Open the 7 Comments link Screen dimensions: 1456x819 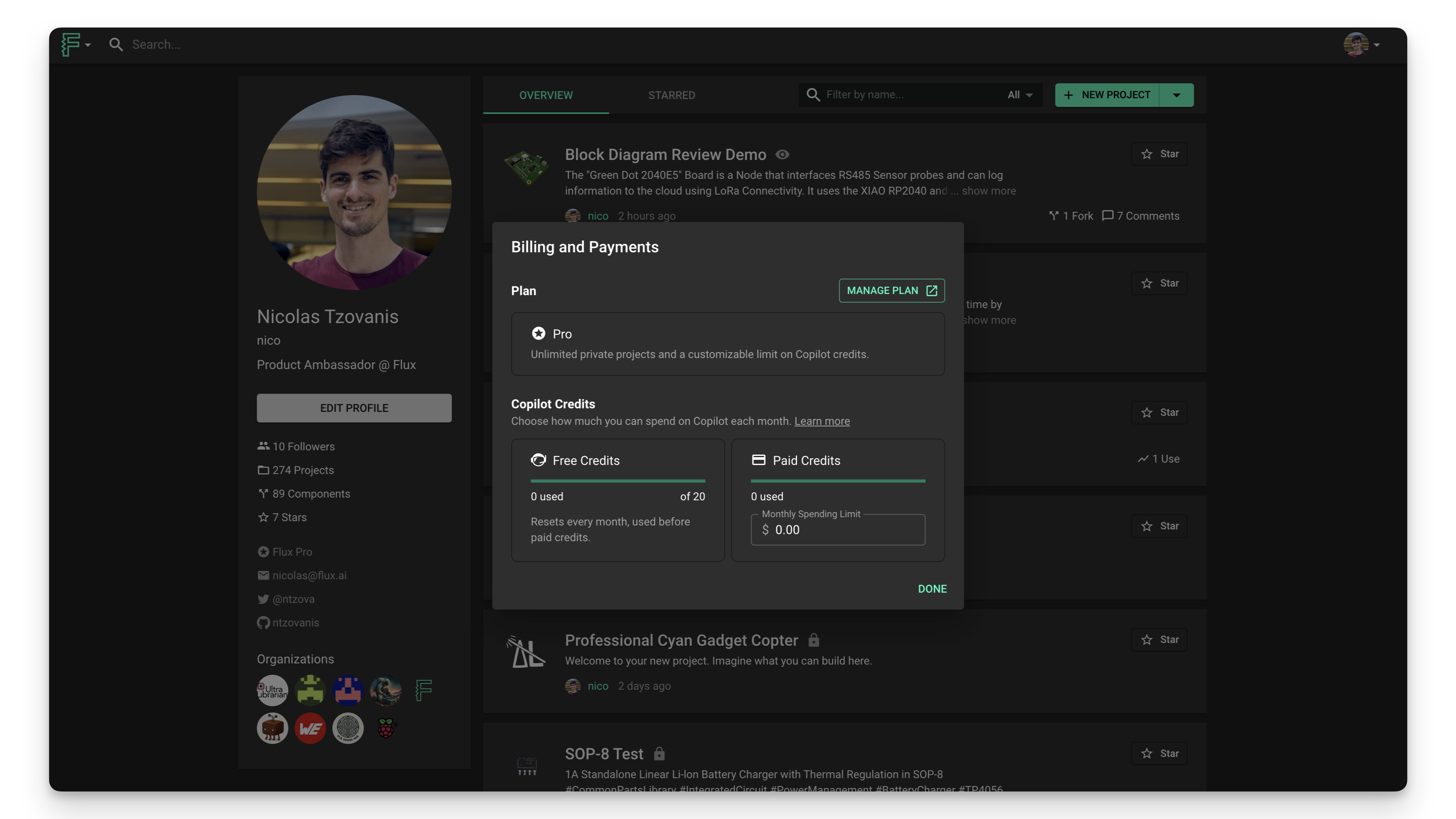(1141, 216)
